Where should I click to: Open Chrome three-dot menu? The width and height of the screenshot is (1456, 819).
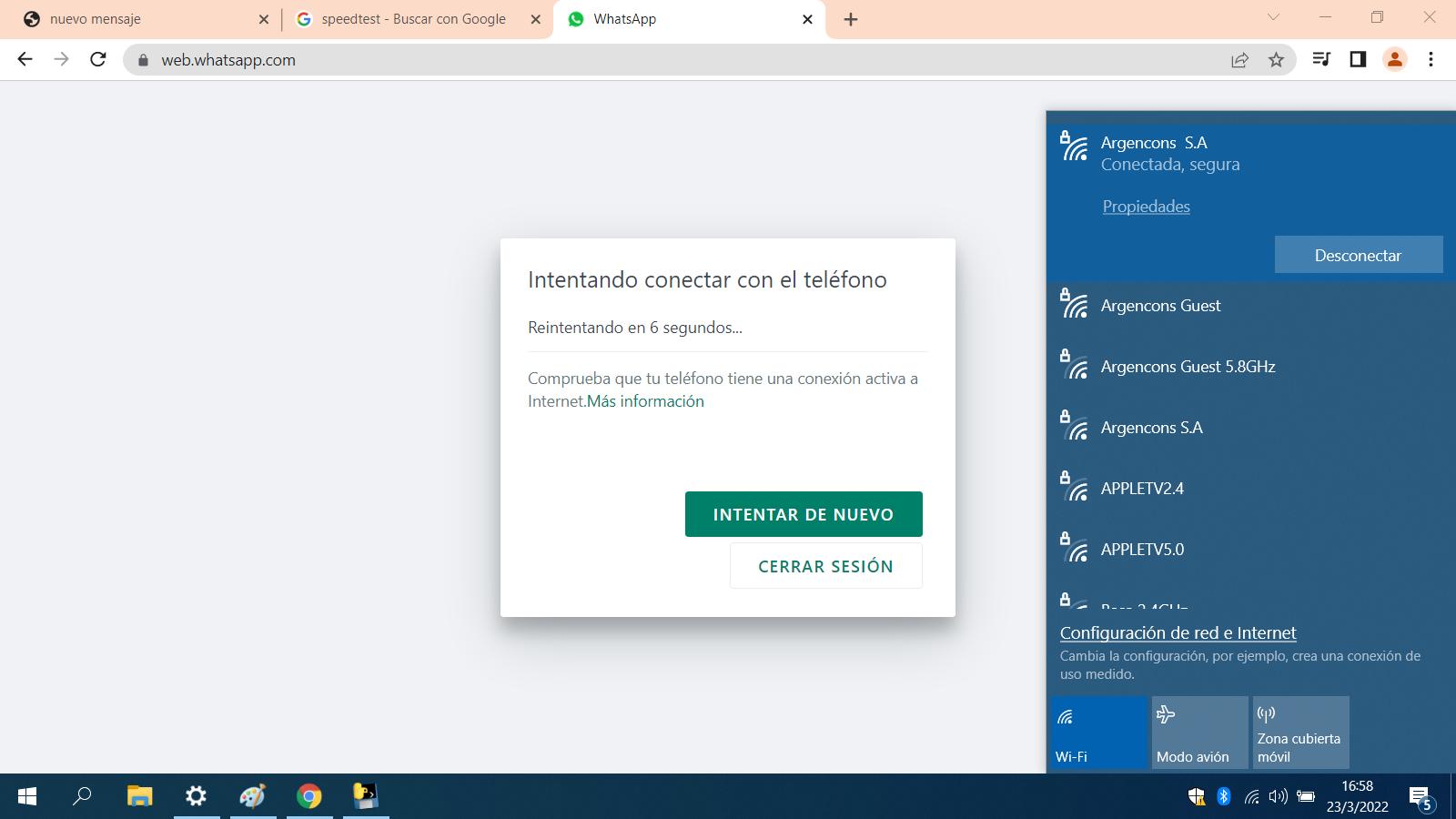point(1431,60)
